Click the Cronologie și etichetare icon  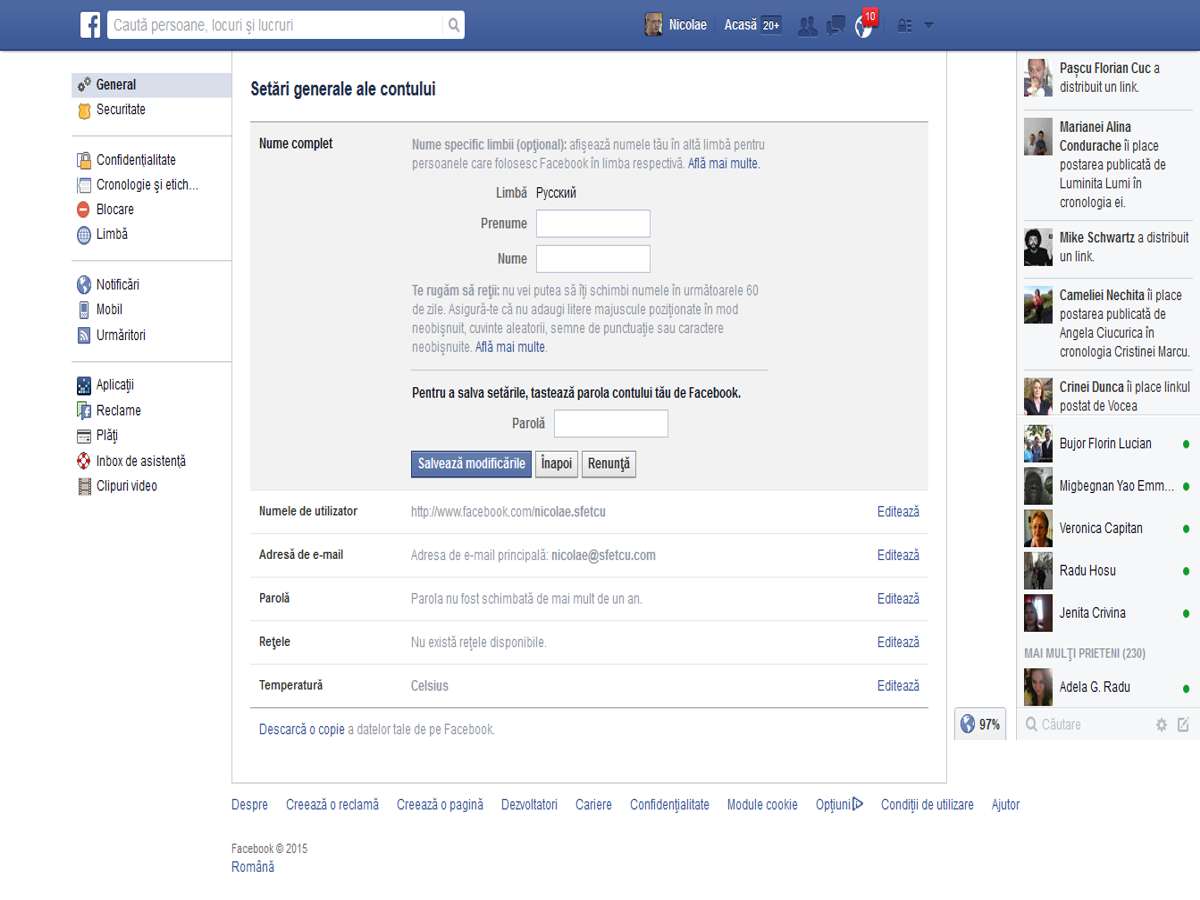[84, 185]
